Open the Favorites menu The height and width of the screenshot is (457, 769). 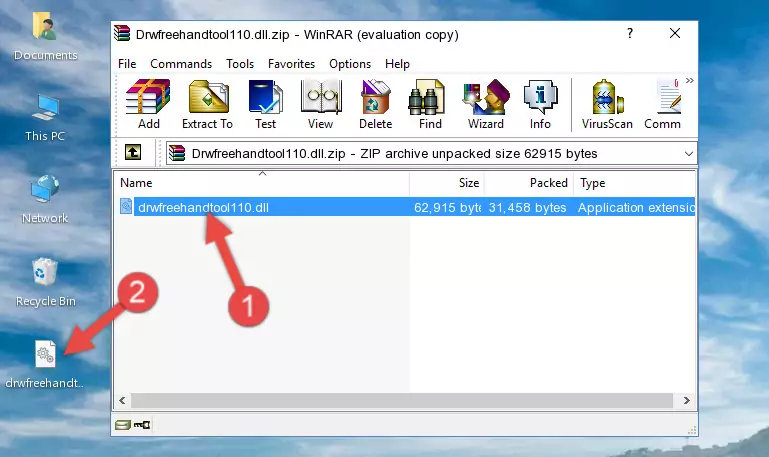point(291,64)
